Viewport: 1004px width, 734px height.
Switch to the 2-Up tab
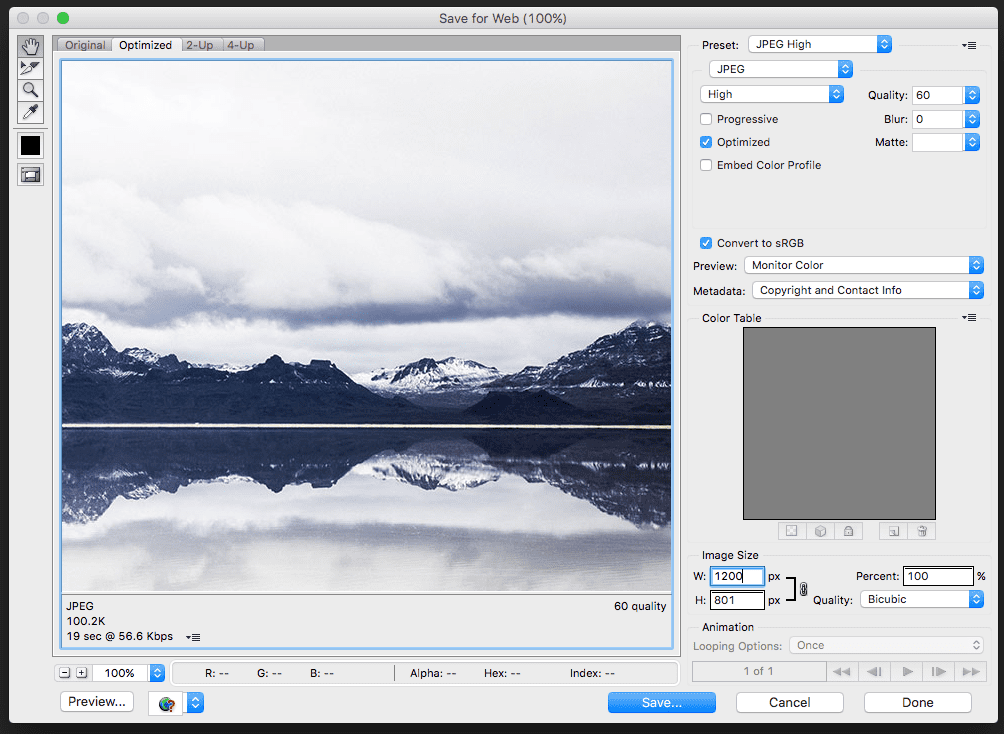(x=199, y=45)
